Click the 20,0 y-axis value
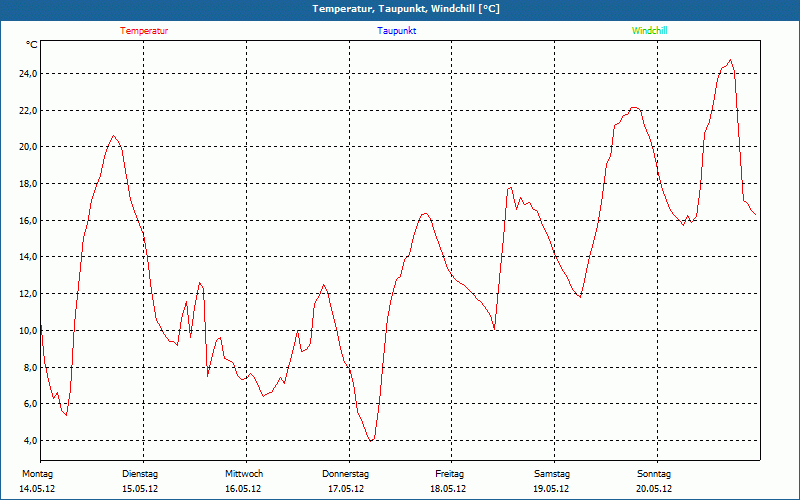The image size is (800, 500). click(28, 147)
